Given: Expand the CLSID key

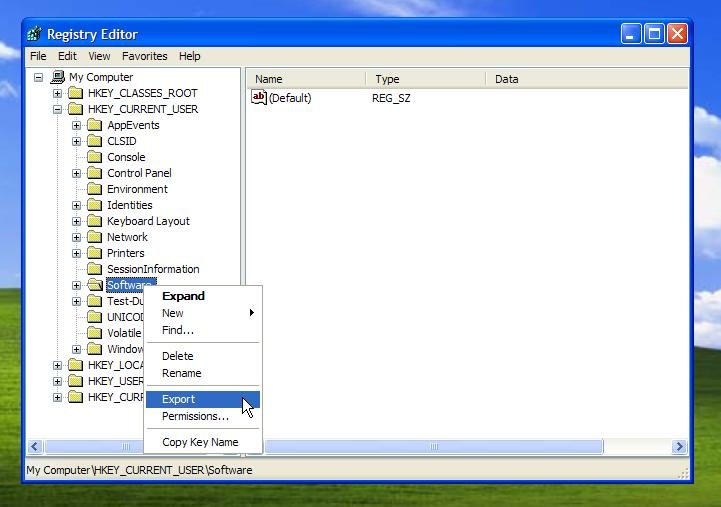Looking at the screenshot, I should tap(76, 142).
